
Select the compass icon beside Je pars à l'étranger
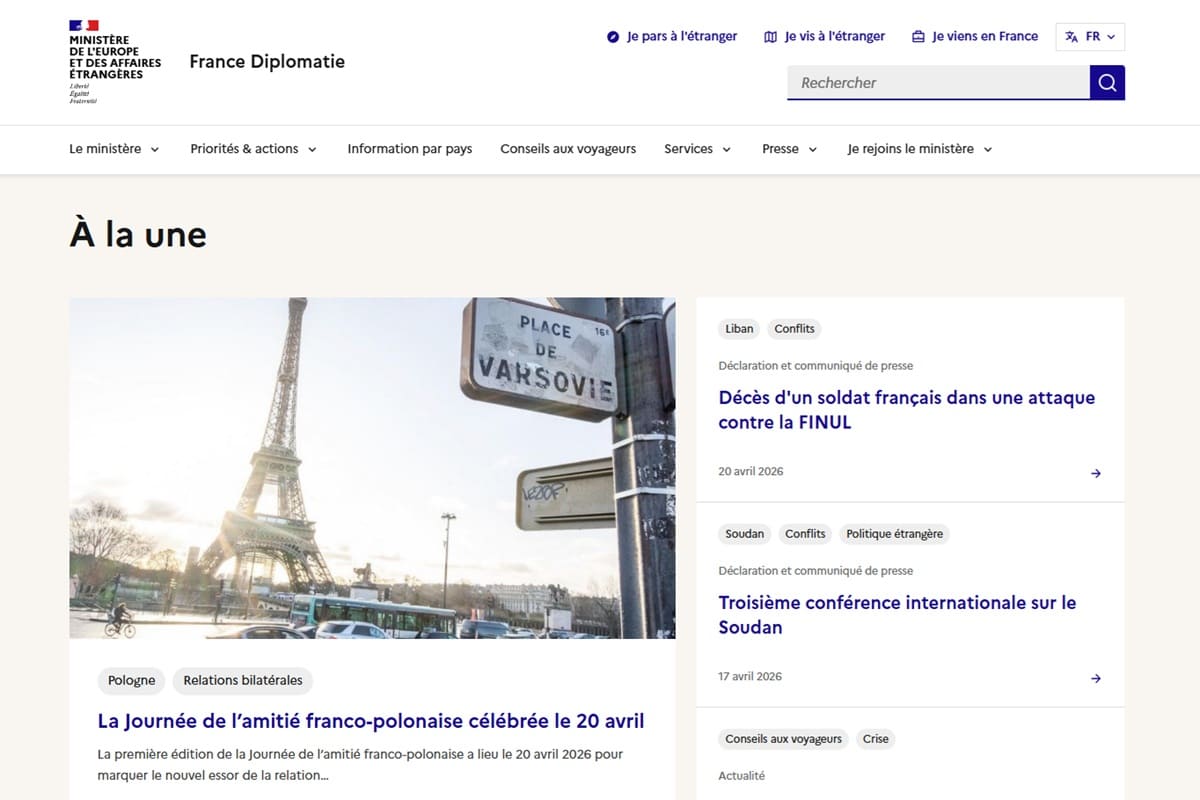click(611, 36)
